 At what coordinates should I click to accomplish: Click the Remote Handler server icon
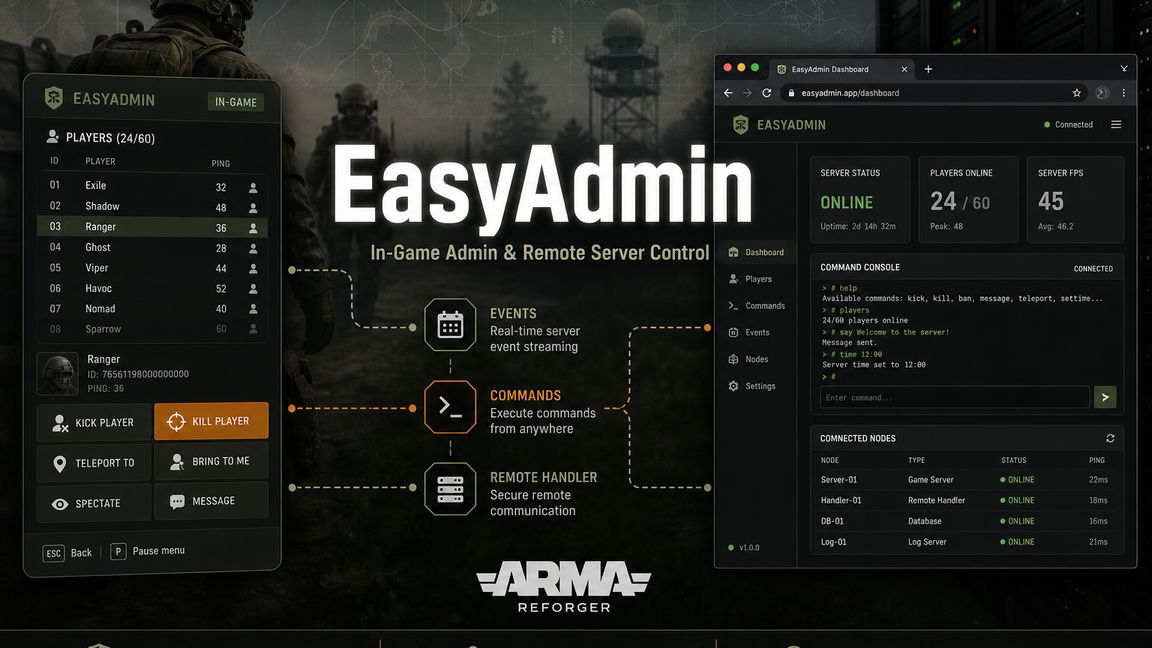point(450,489)
